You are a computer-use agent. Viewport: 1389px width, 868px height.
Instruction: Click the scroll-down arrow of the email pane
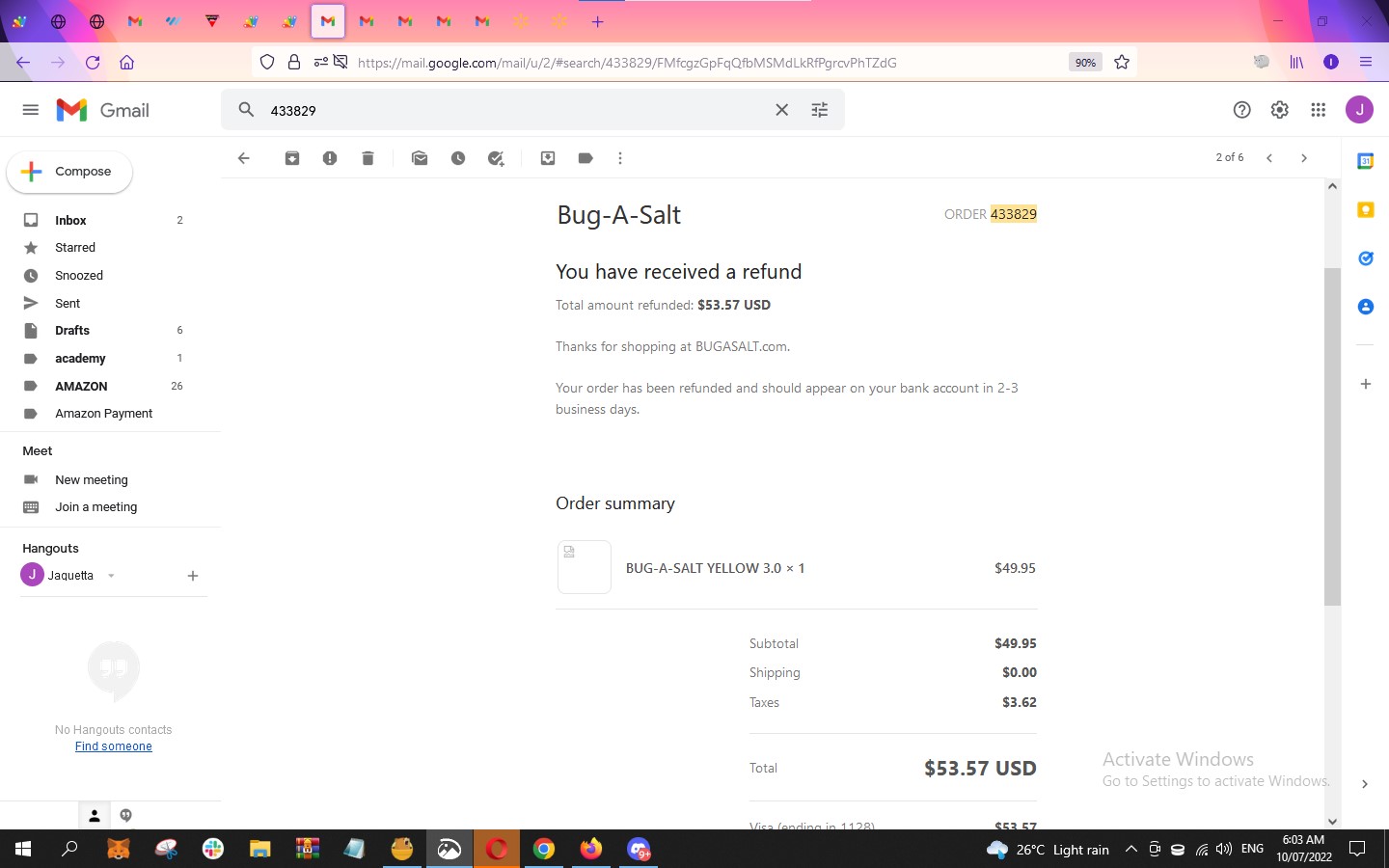tap(1332, 822)
